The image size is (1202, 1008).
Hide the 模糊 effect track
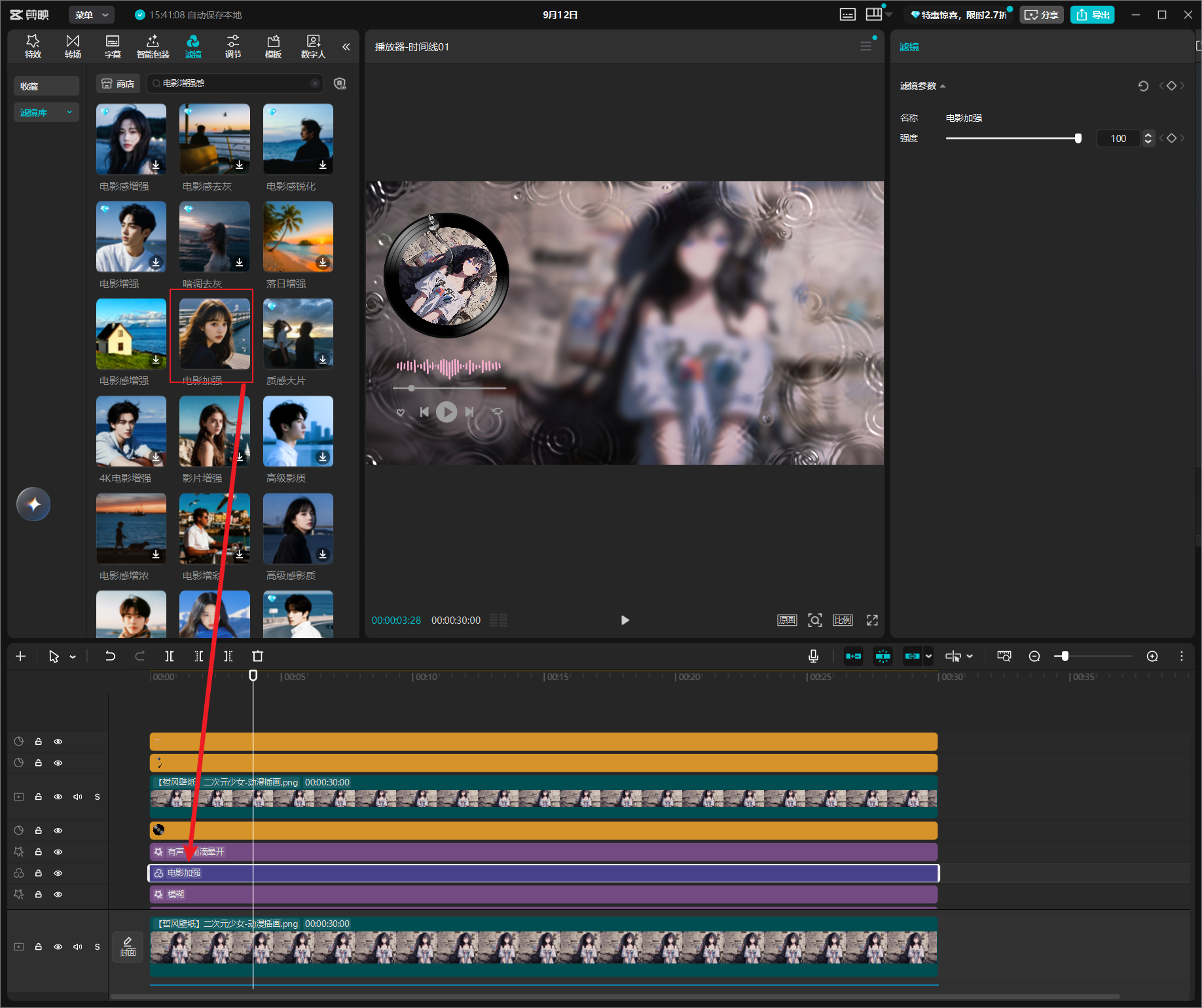[x=58, y=894]
